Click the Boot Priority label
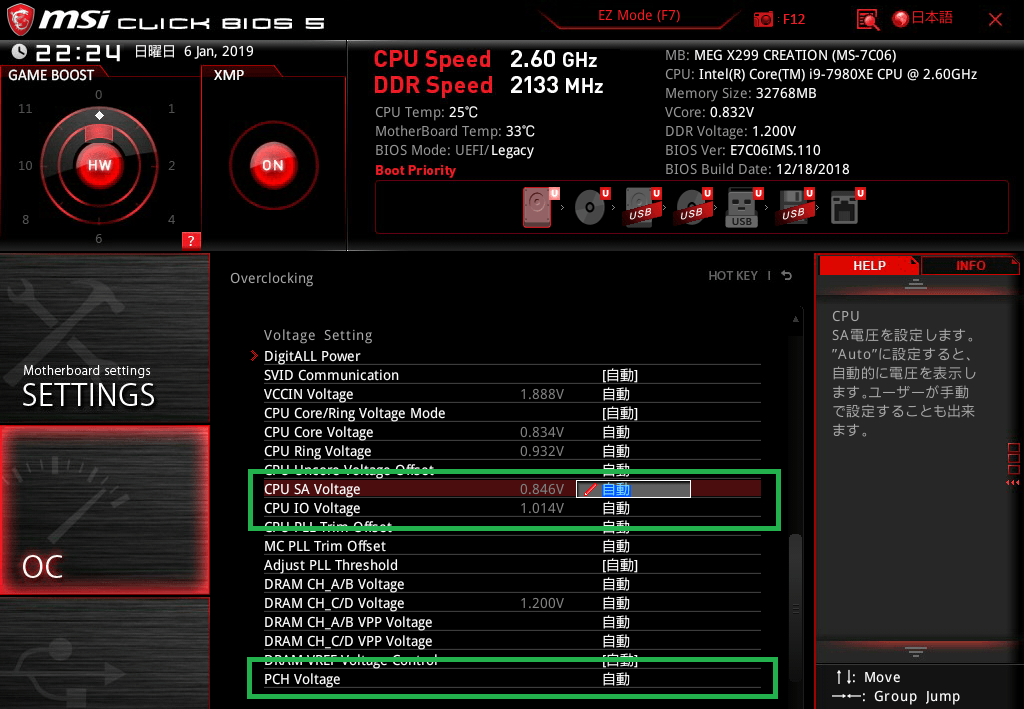 click(x=415, y=170)
